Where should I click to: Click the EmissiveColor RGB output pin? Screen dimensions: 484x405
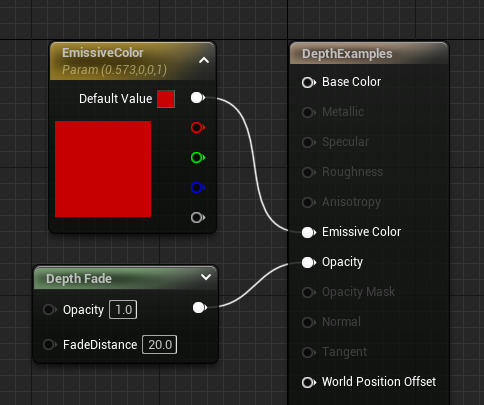[198, 98]
